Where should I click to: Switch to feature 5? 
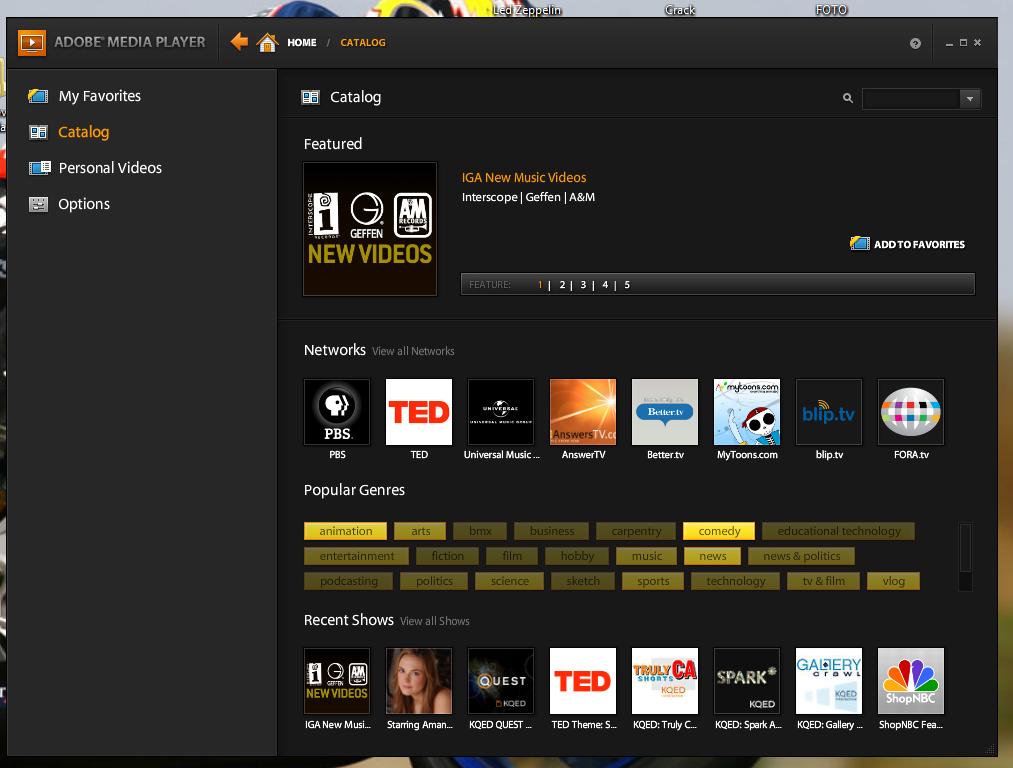tap(627, 285)
